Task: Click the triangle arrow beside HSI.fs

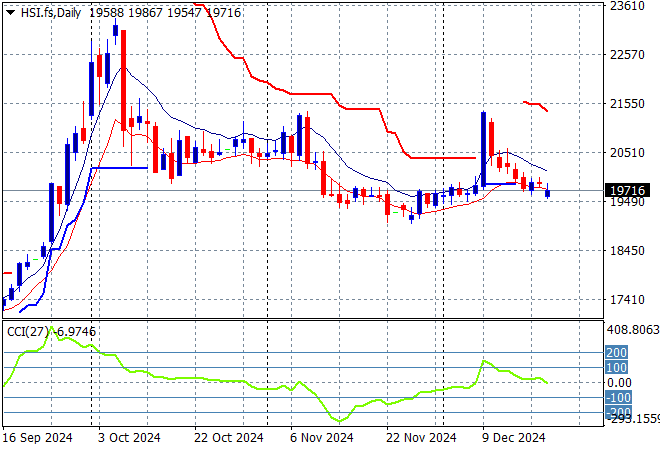Action: click(10, 12)
